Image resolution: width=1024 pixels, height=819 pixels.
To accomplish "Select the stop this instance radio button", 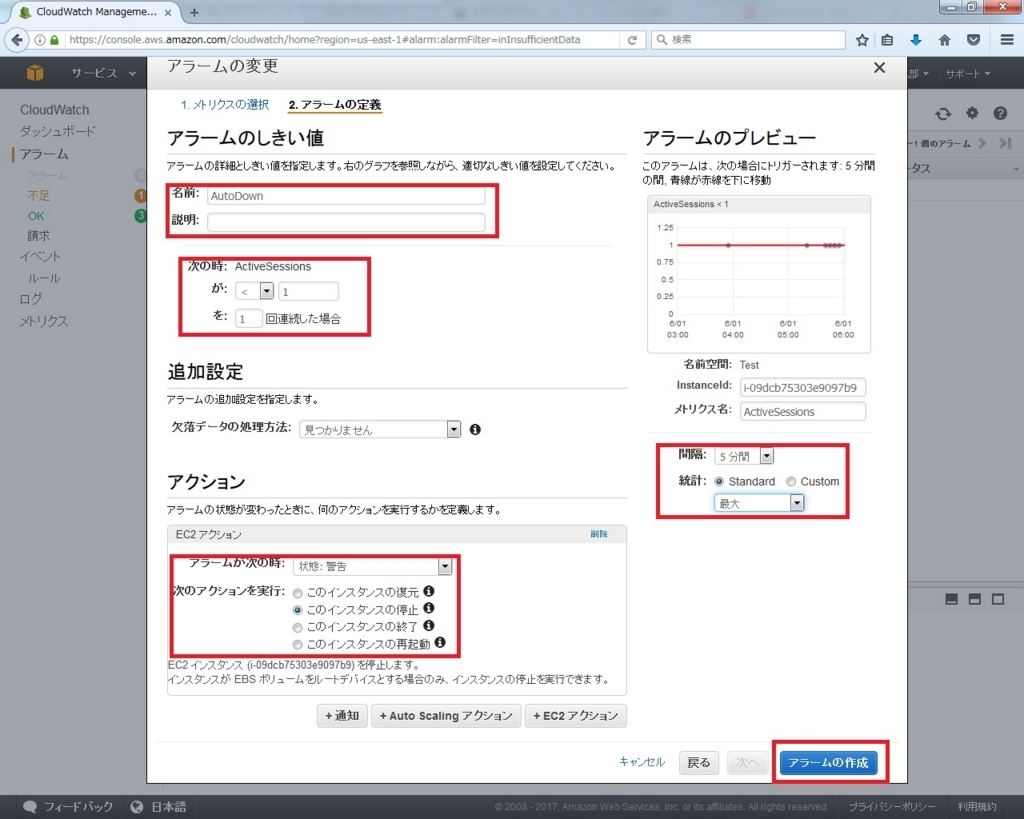I will [x=297, y=610].
